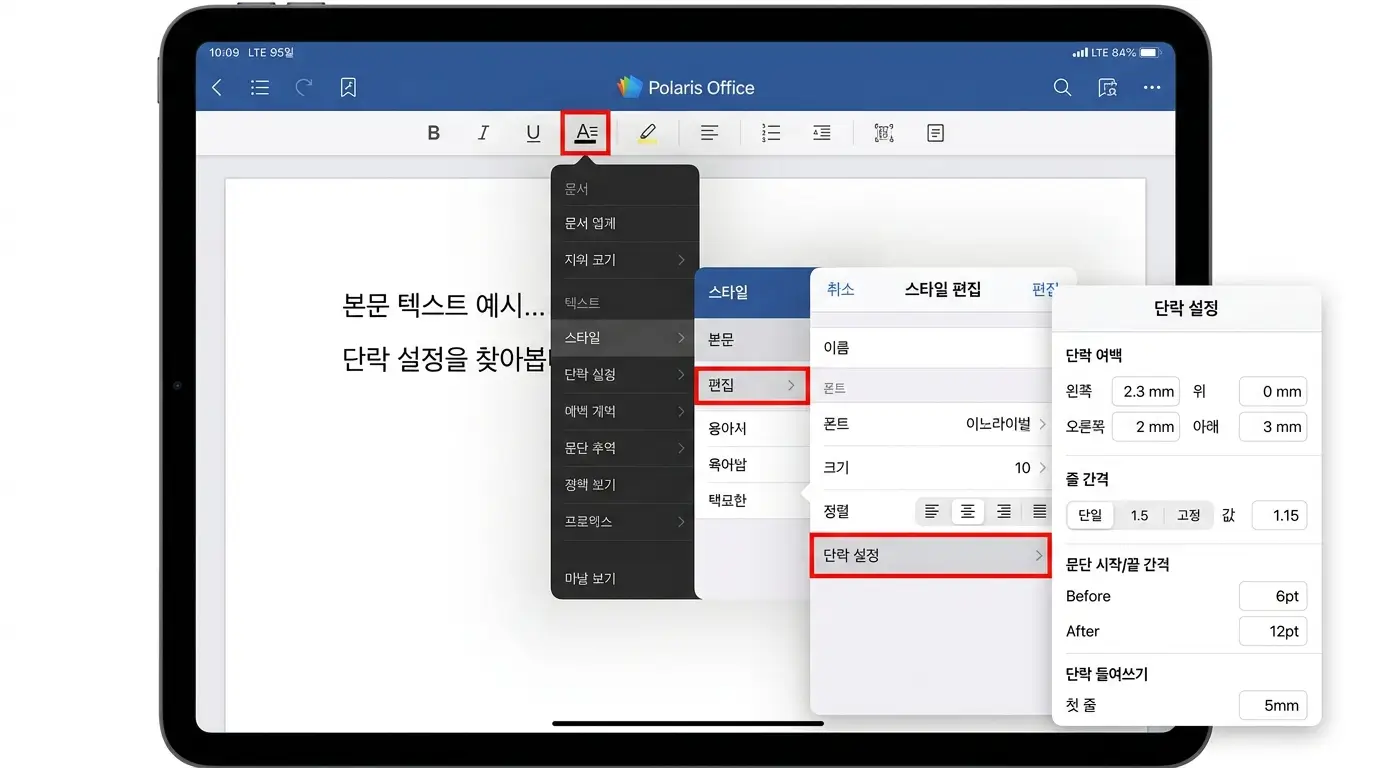The width and height of the screenshot is (1376, 768).
Task: Choose the 용아서 style
Action: pyautogui.click(x=752, y=428)
